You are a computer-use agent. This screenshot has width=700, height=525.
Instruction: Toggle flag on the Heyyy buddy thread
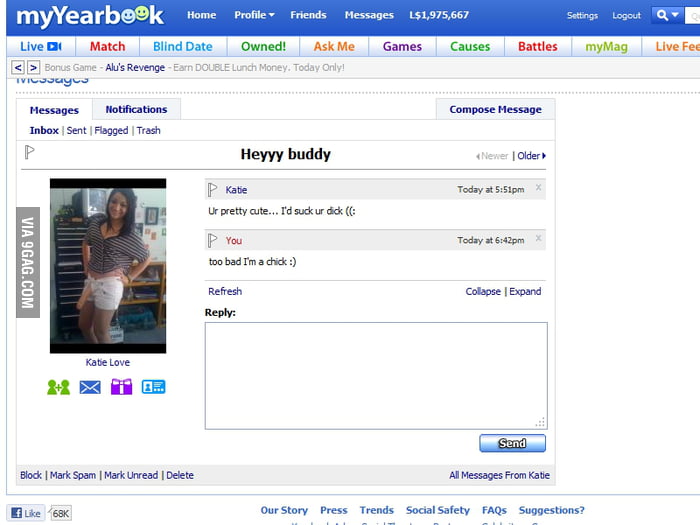[30, 153]
